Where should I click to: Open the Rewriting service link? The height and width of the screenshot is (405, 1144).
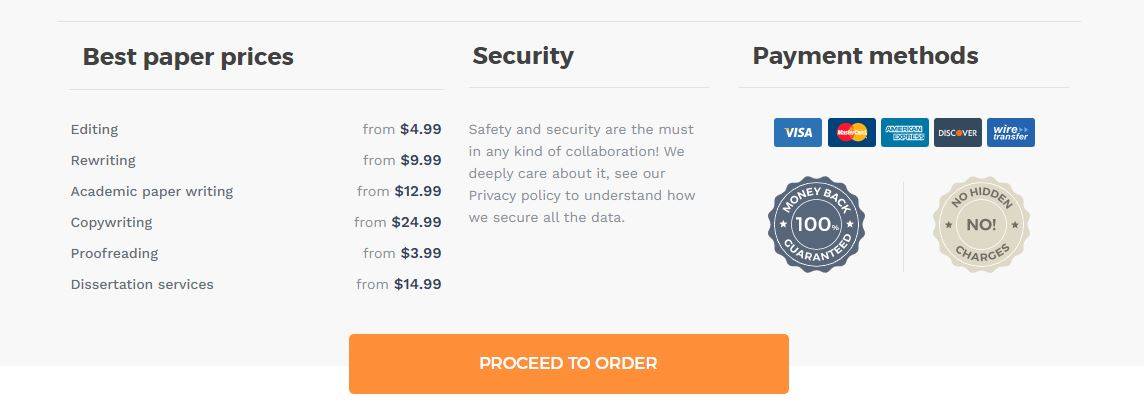(103, 160)
